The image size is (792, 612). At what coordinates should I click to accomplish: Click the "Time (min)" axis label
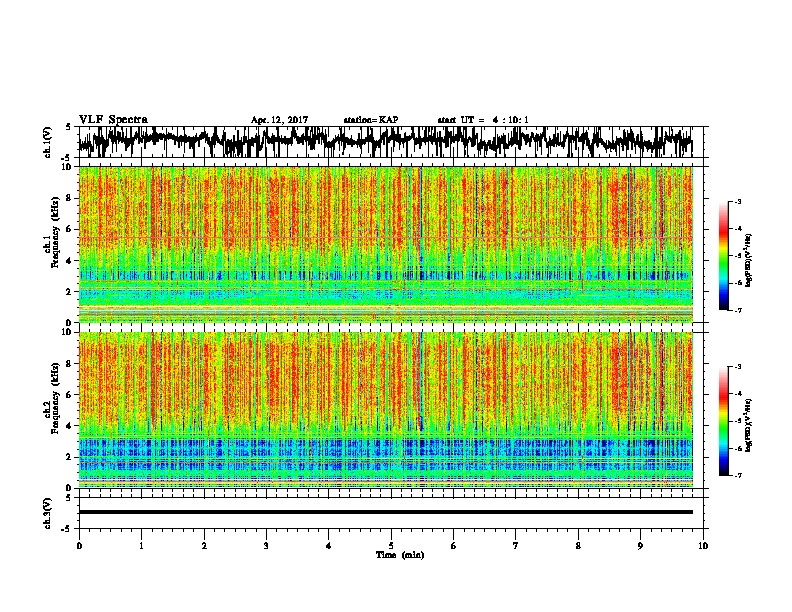click(x=400, y=555)
